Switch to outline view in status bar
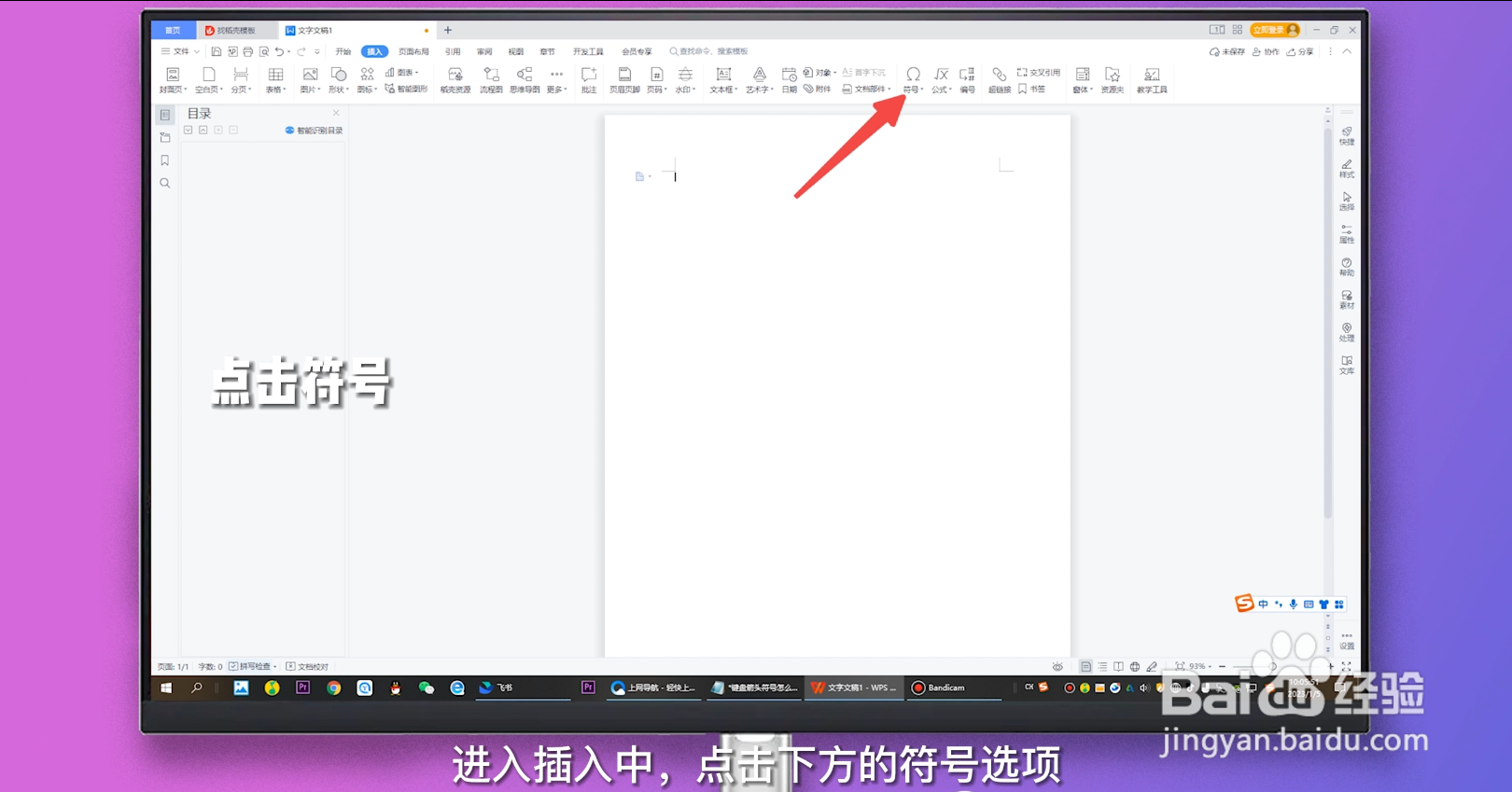 pyautogui.click(x=1102, y=666)
